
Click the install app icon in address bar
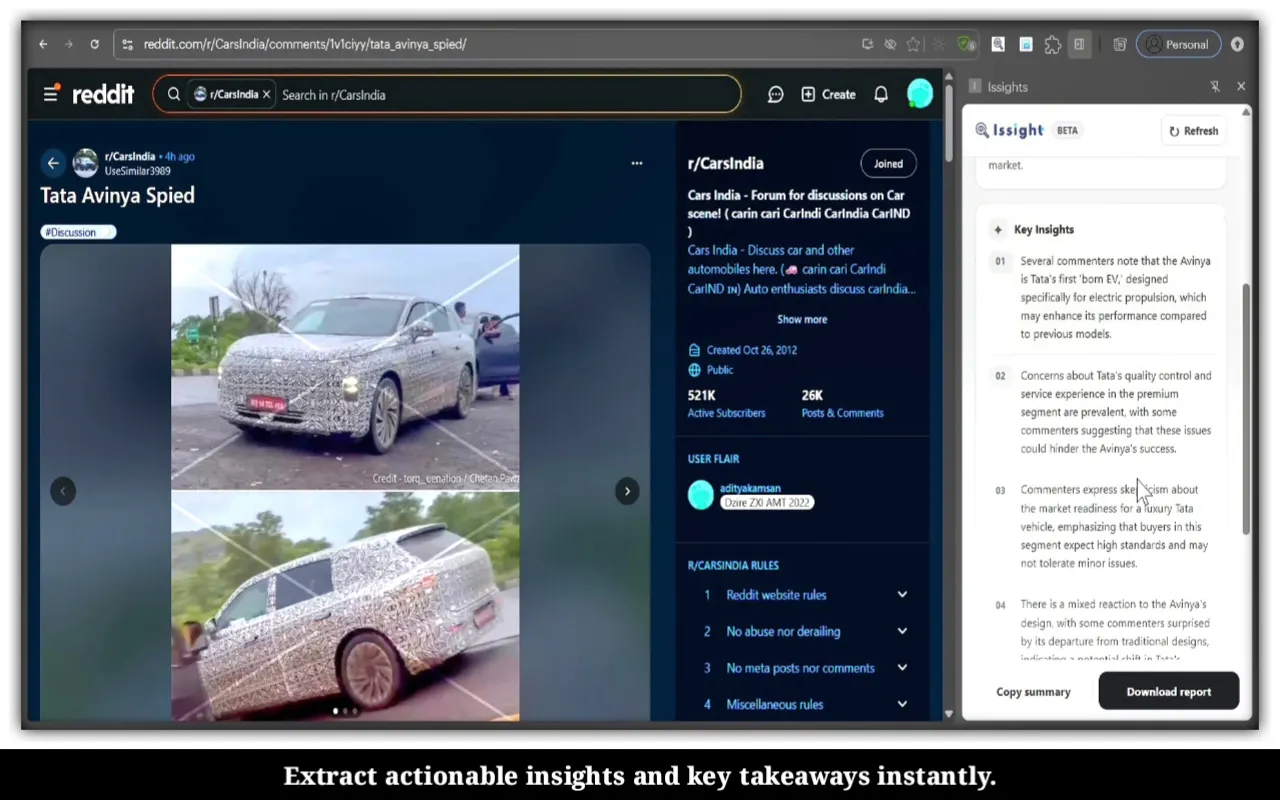[867, 44]
